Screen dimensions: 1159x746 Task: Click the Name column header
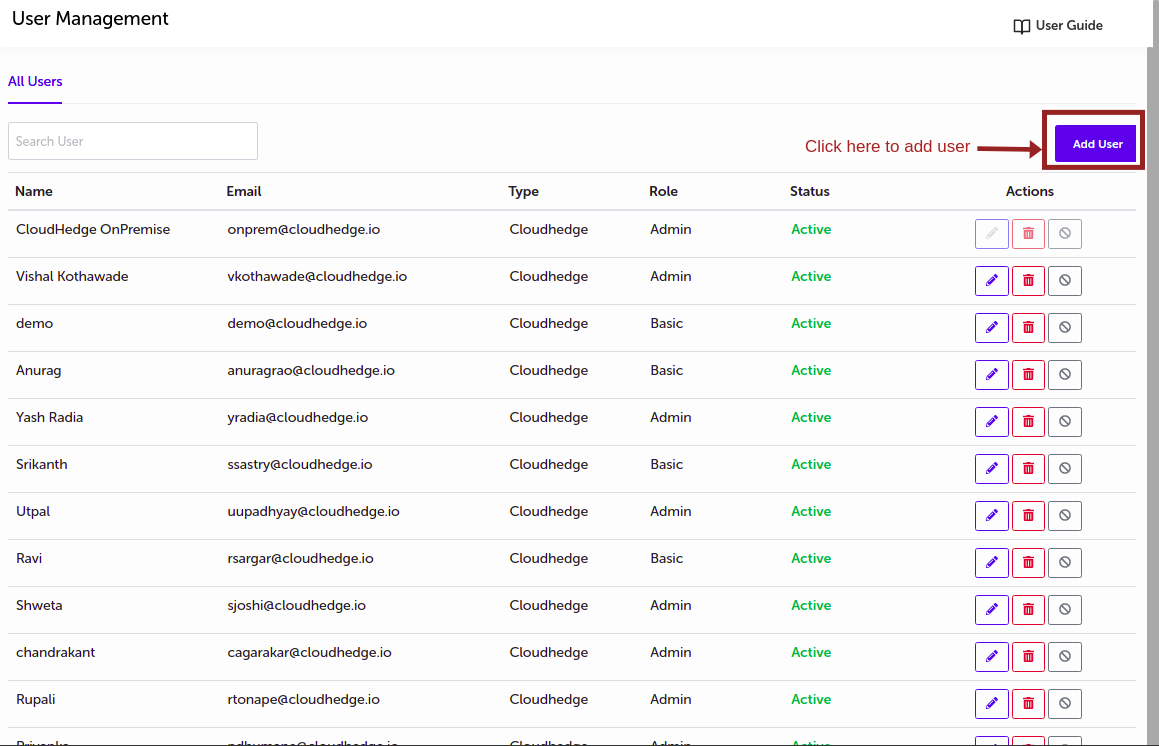[34, 191]
